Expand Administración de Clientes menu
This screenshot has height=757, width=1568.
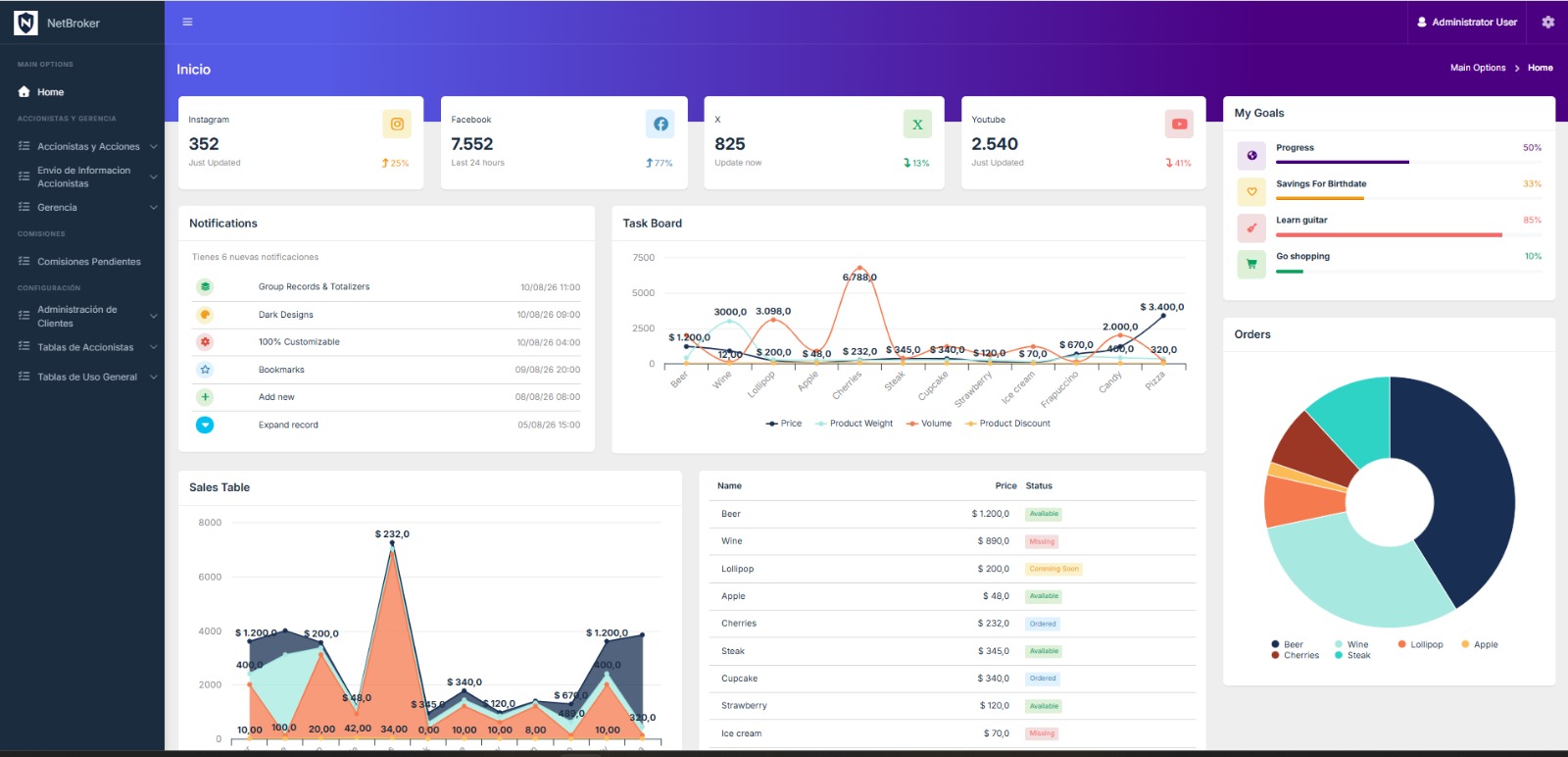pyautogui.click(x=87, y=316)
